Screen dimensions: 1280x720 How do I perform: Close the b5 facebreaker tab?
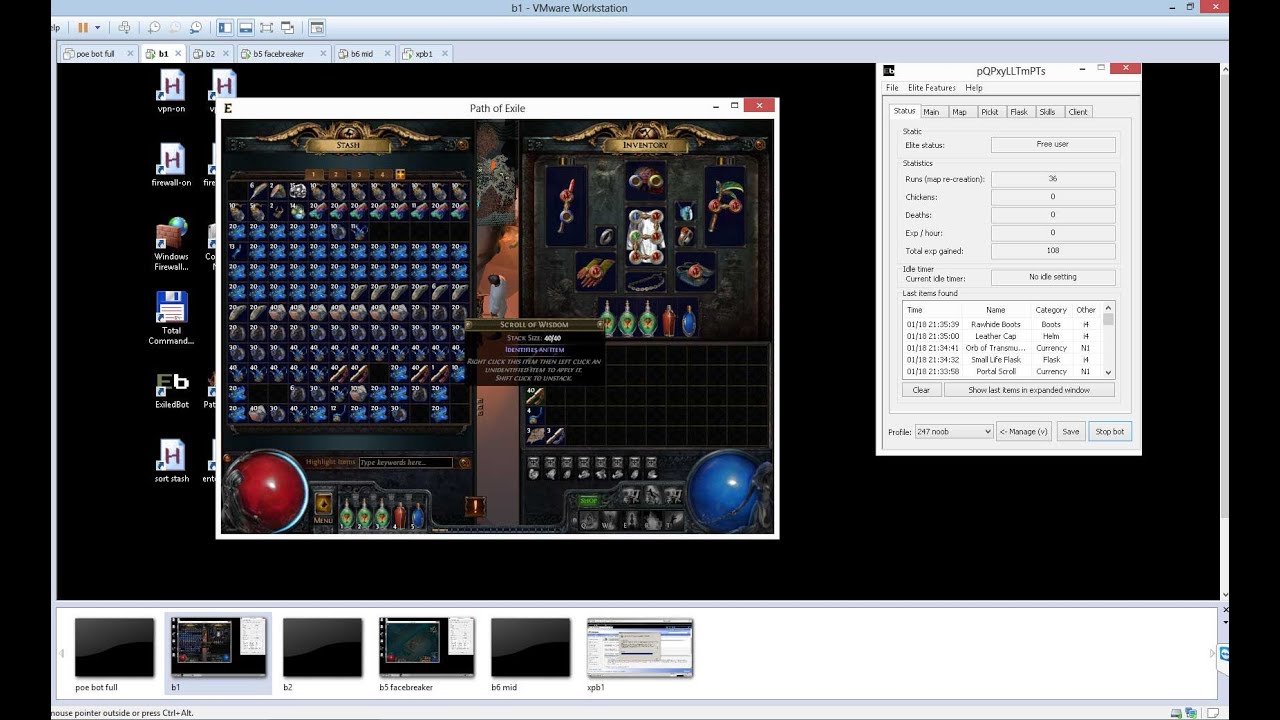323,54
